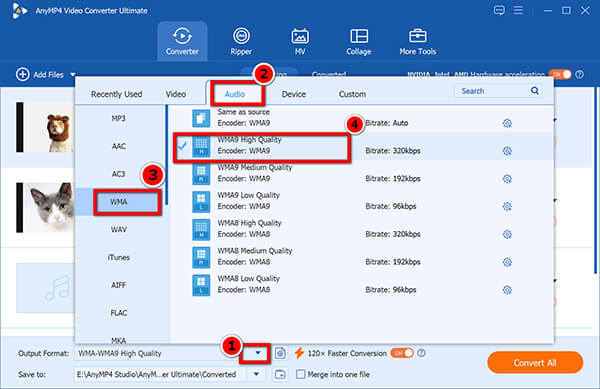Select WMA format in list

point(119,202)
